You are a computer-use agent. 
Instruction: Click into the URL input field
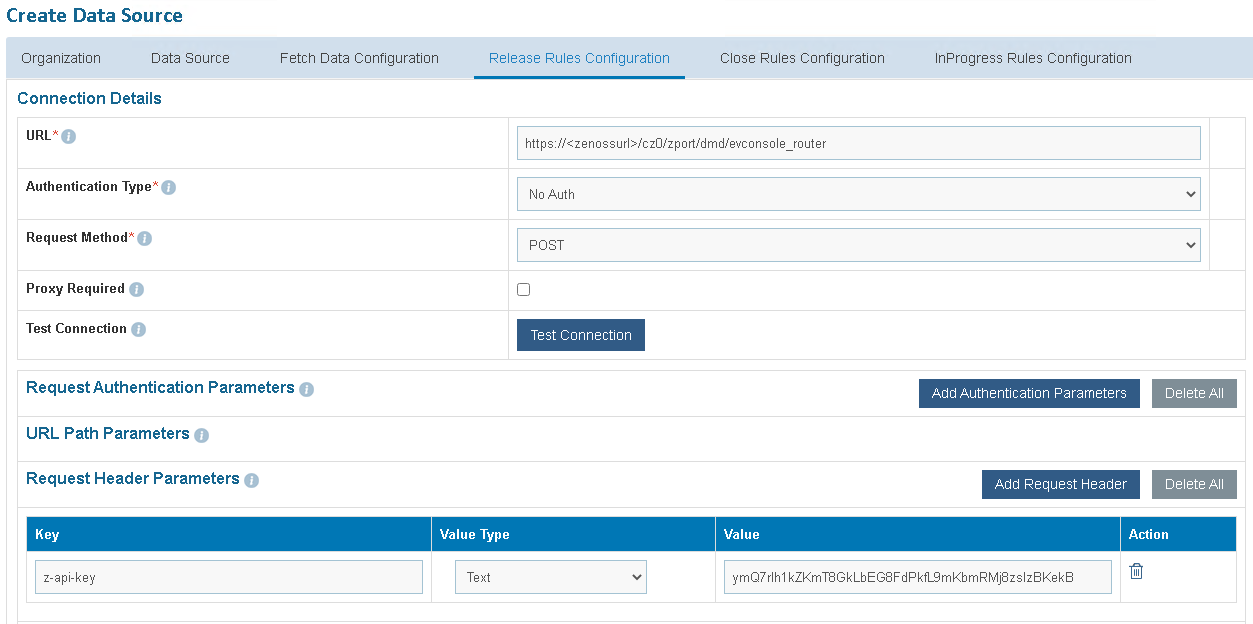click(858, 143)
